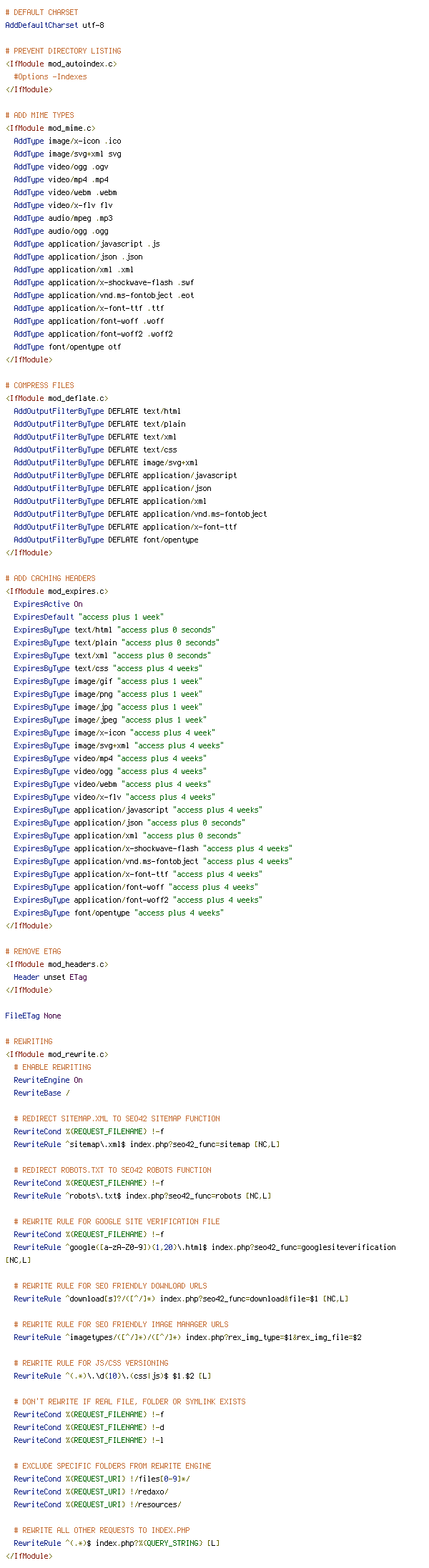Click the AddType application/font-woff2 line
This screenshot has height=1568, width=429.
pyautogui.click(x=93, y=334)
